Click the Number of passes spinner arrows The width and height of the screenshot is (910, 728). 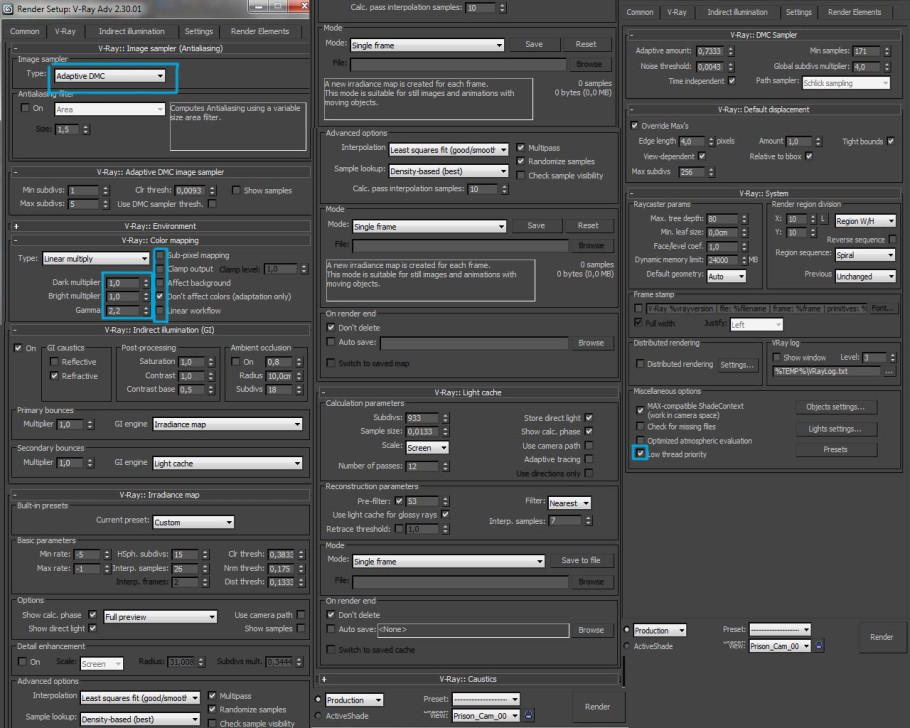(446, 466)
